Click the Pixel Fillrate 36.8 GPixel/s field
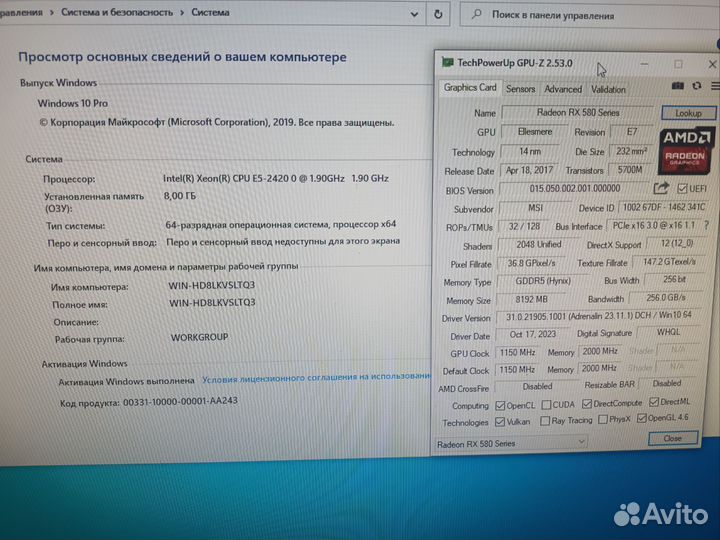The height and width of the screenshot is (540, 720). point(531,263)
